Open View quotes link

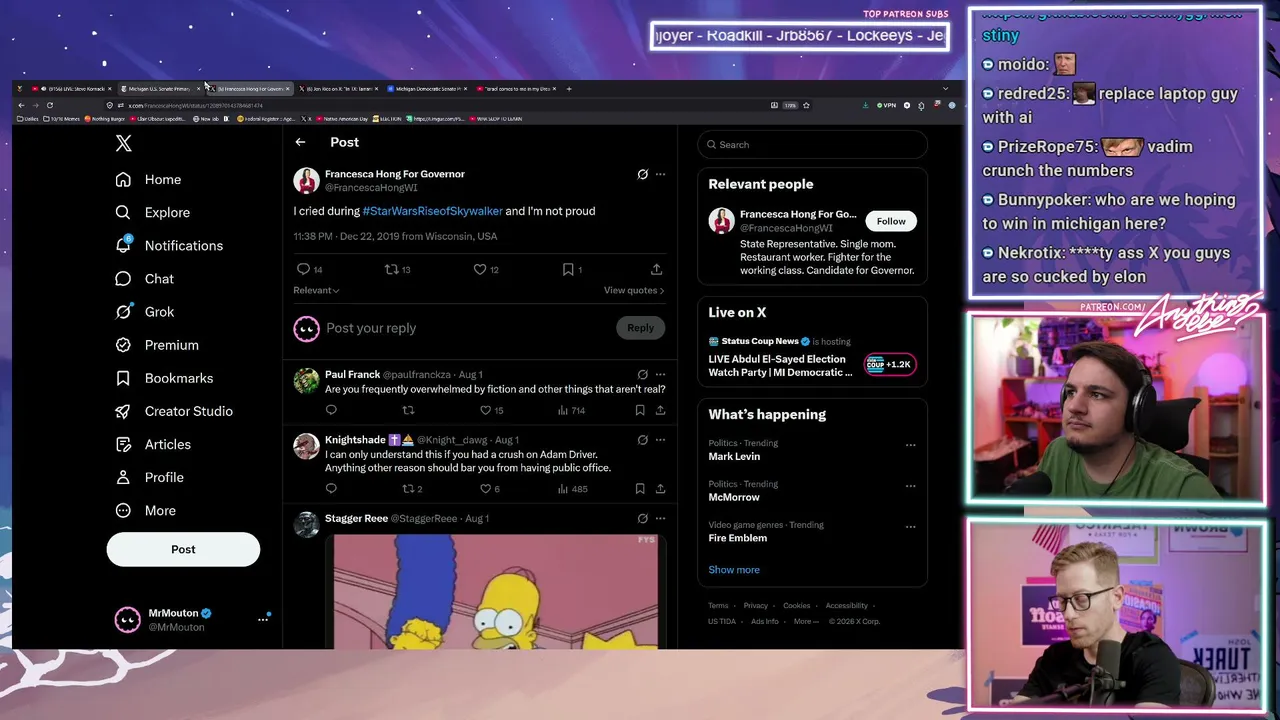click(634, 290)
